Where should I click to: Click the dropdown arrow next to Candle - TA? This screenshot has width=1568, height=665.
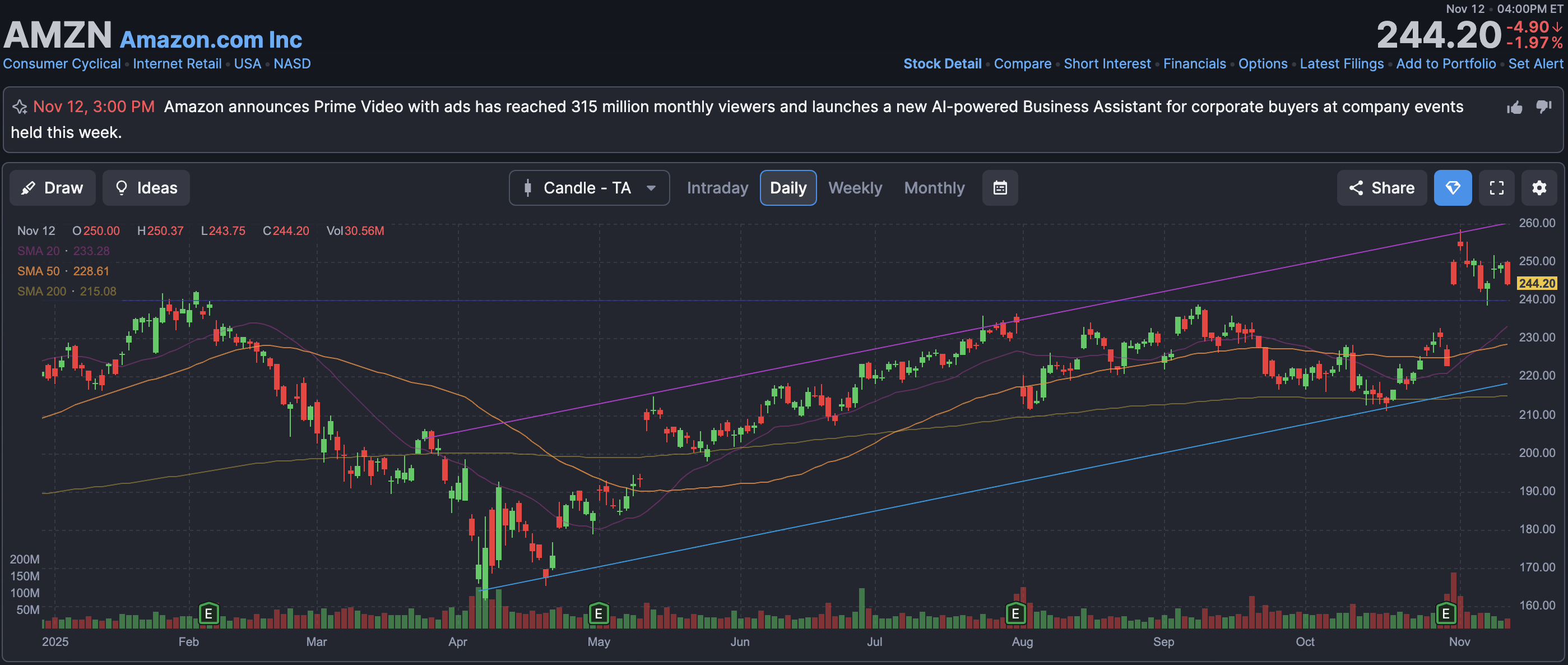click(651, 188)
